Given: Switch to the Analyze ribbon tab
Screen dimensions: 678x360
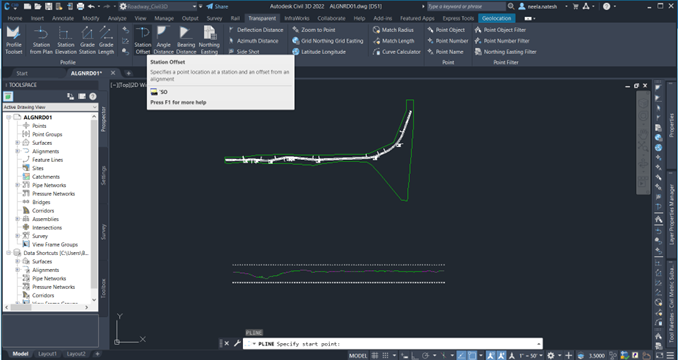Looking at the screenshot, I should (117, 19).
